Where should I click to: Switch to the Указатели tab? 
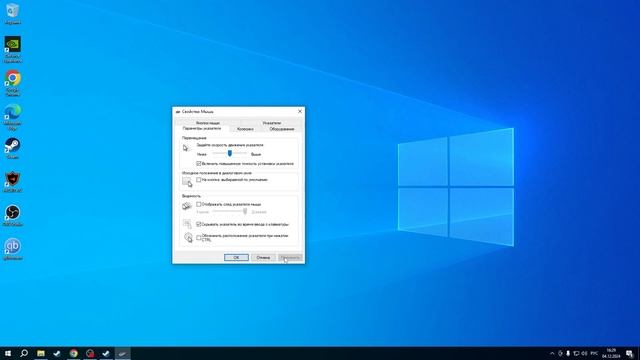[271, 123]
